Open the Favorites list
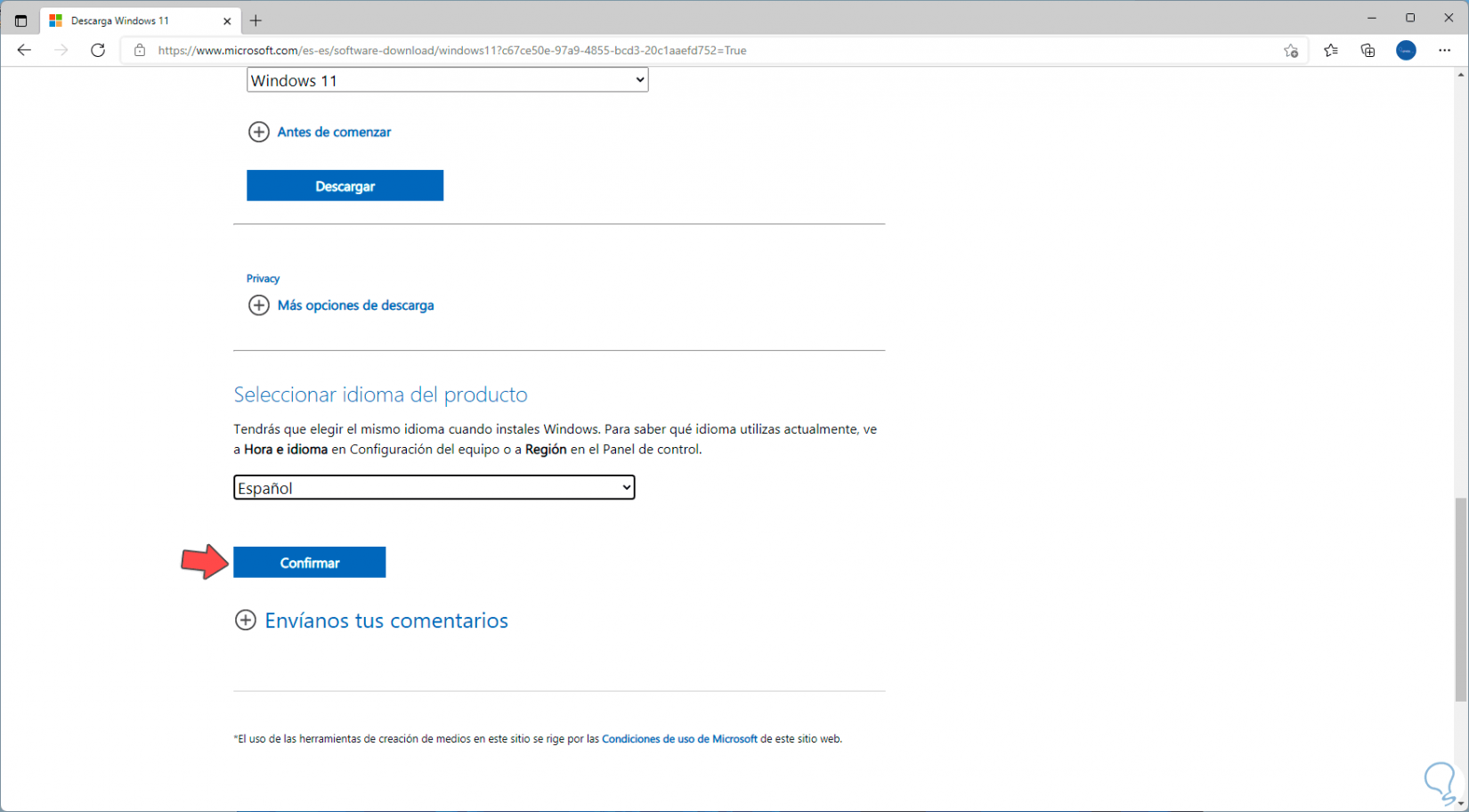Screen dimensions: 1469x812 1331,51
